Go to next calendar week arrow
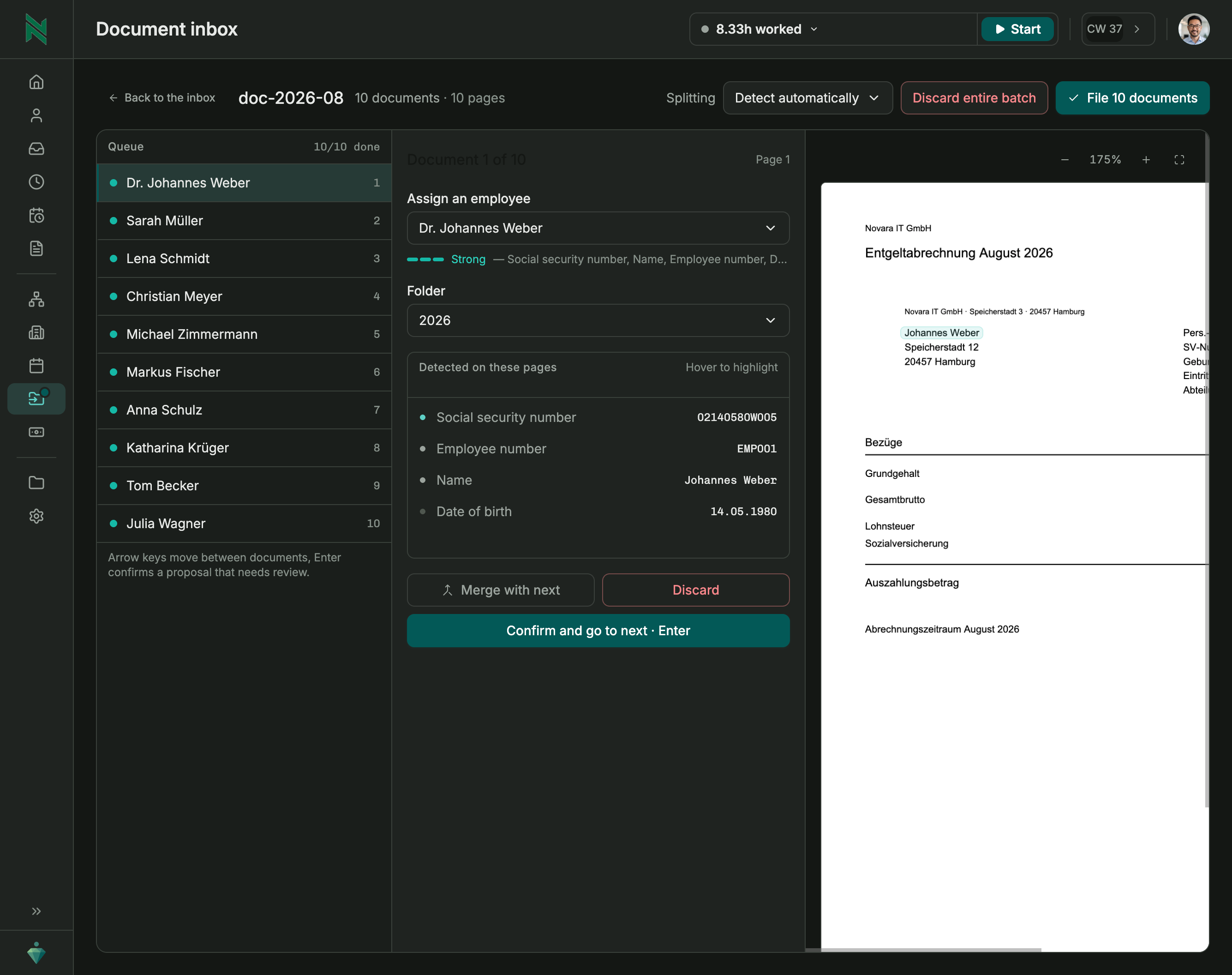Image resolution: width=1232 pixels, height=975 pixels. pos(1136,29)
